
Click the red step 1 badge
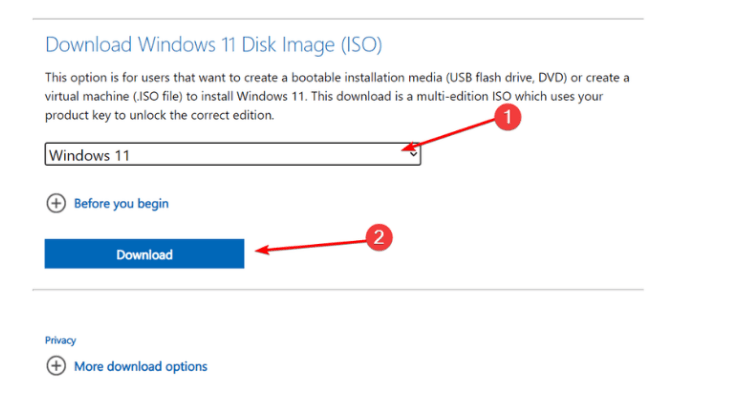(x=508, y=118)
